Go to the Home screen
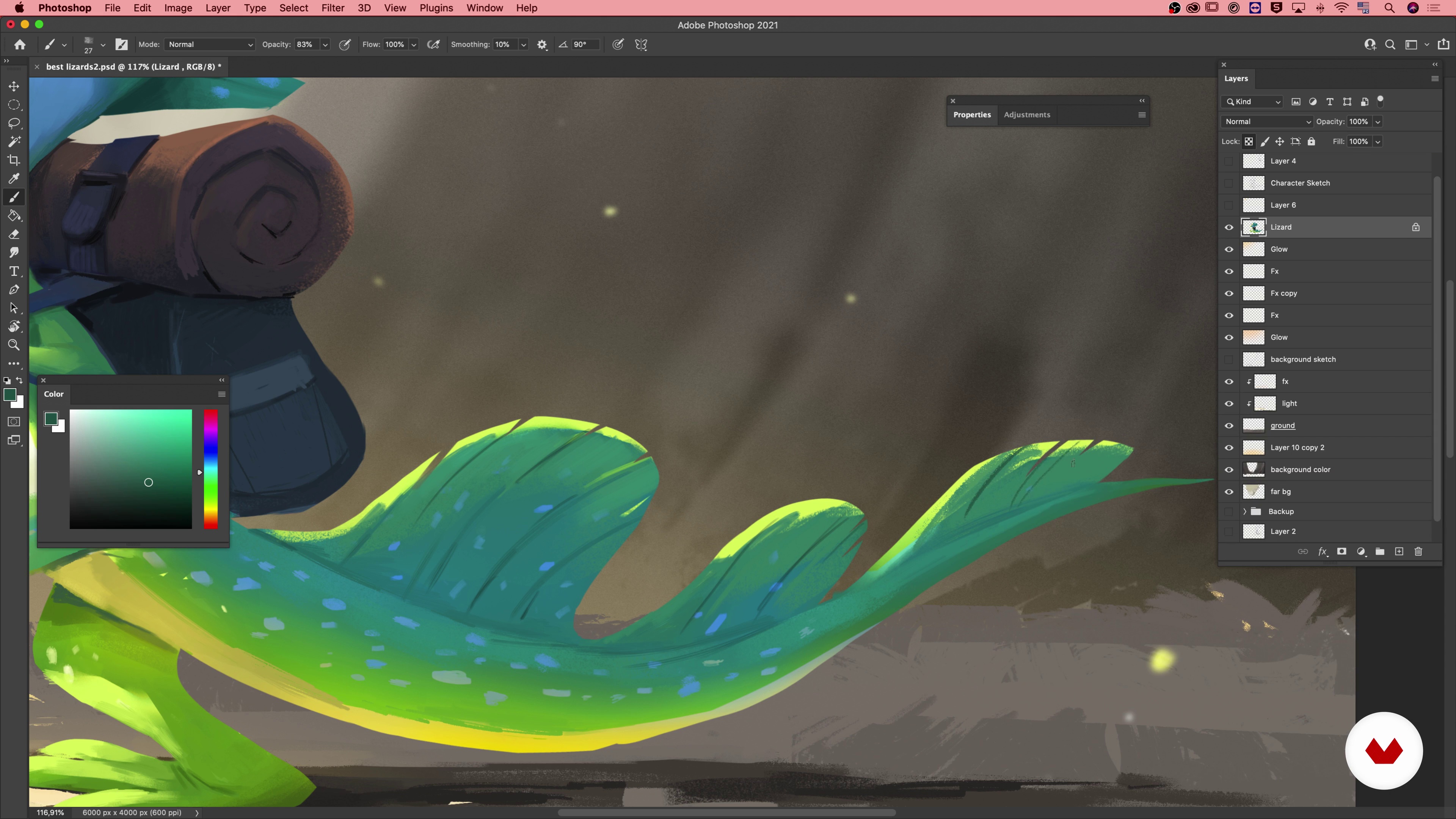1456x819 pixels. click(20, 45)
